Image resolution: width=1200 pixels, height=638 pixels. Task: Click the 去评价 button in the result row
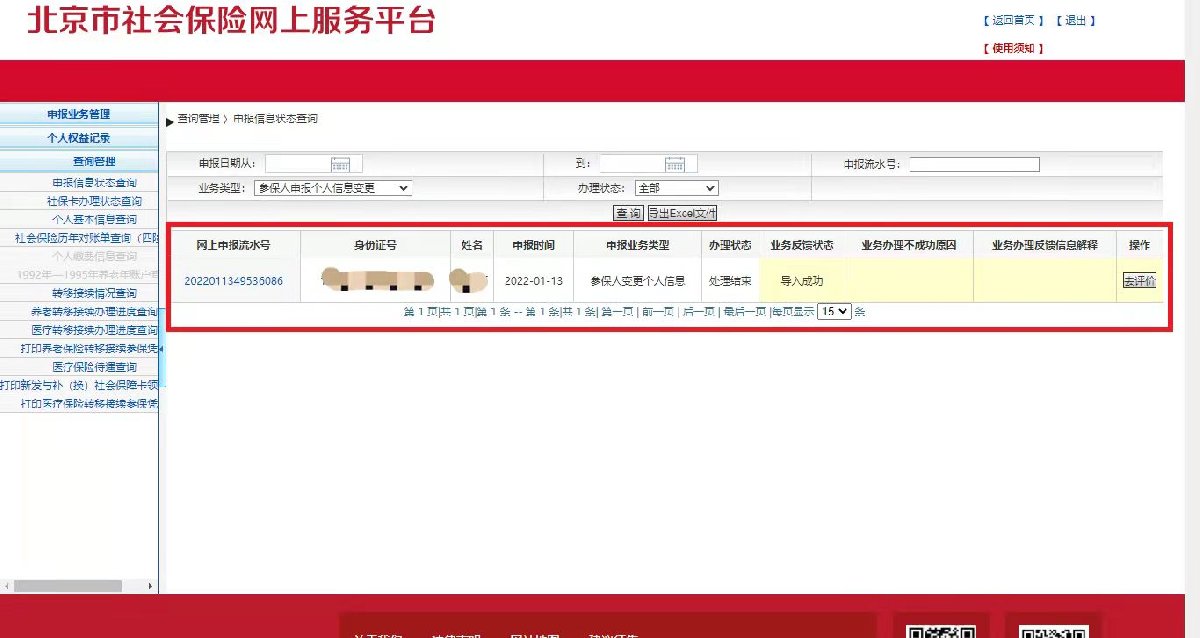coord(1139,281)
